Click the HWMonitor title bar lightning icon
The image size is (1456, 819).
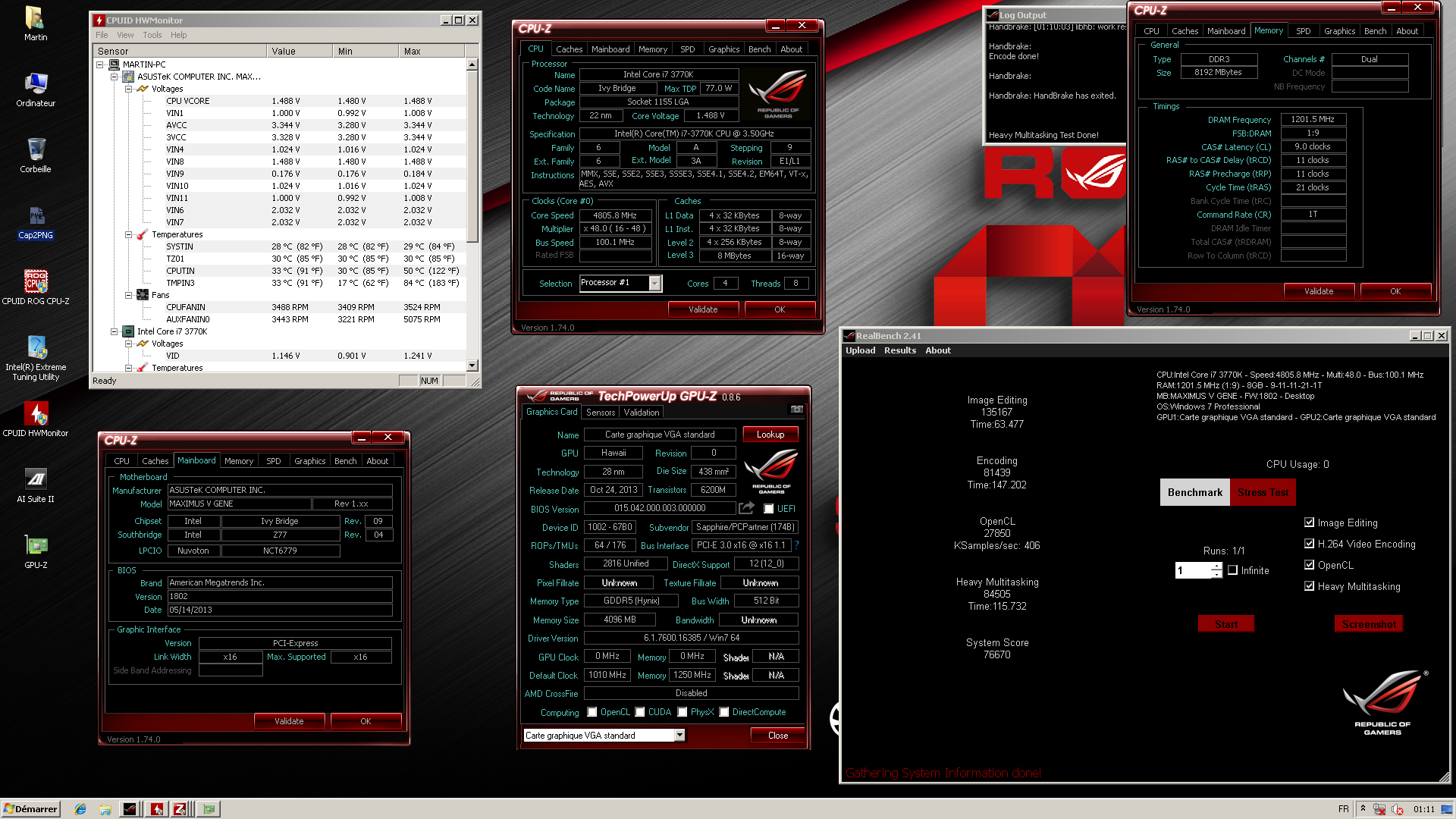[99, 20]
